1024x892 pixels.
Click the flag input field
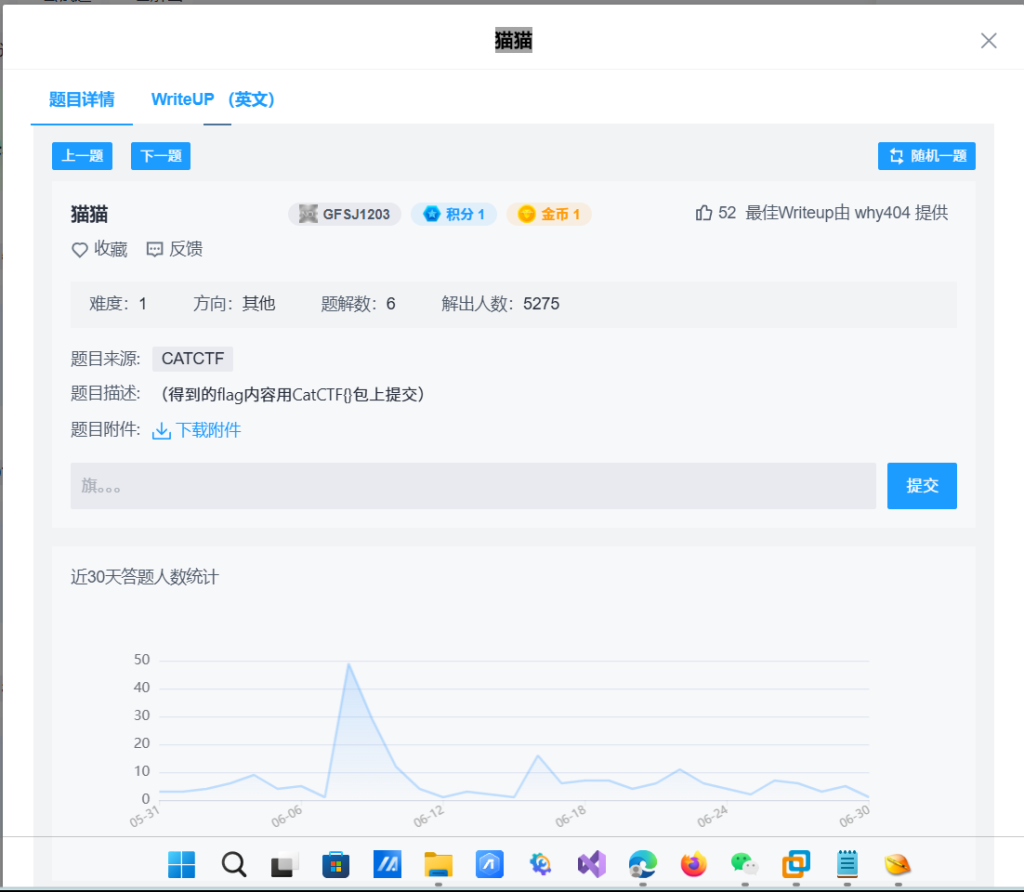coord(472,486)
